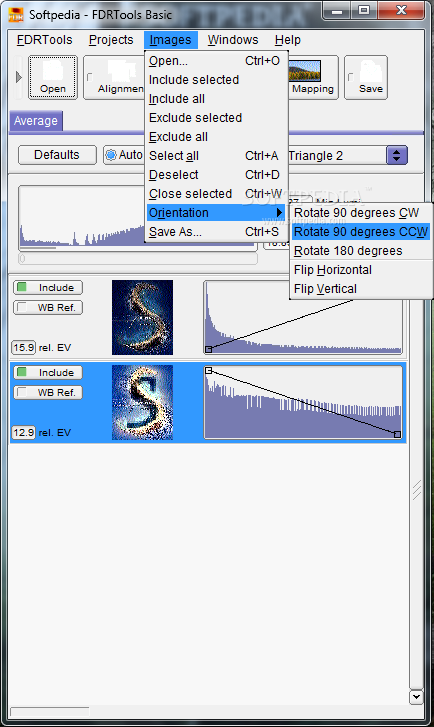Expand the toolbar with the left arrow handle
The height and width of the screenshot is (727, 434).
tap(19, 77)
